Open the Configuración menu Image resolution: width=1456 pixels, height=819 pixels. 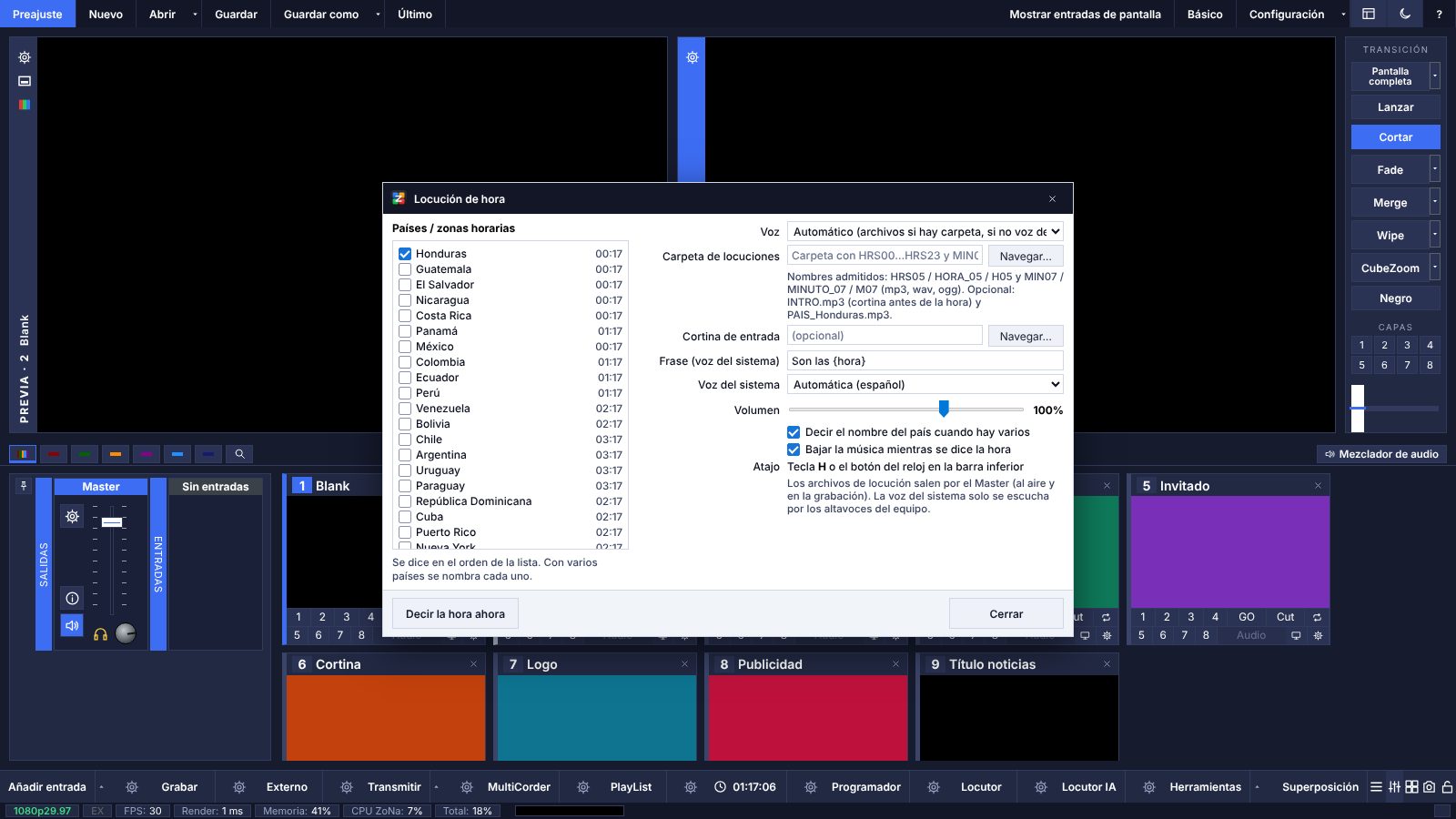coord(1287,14)
